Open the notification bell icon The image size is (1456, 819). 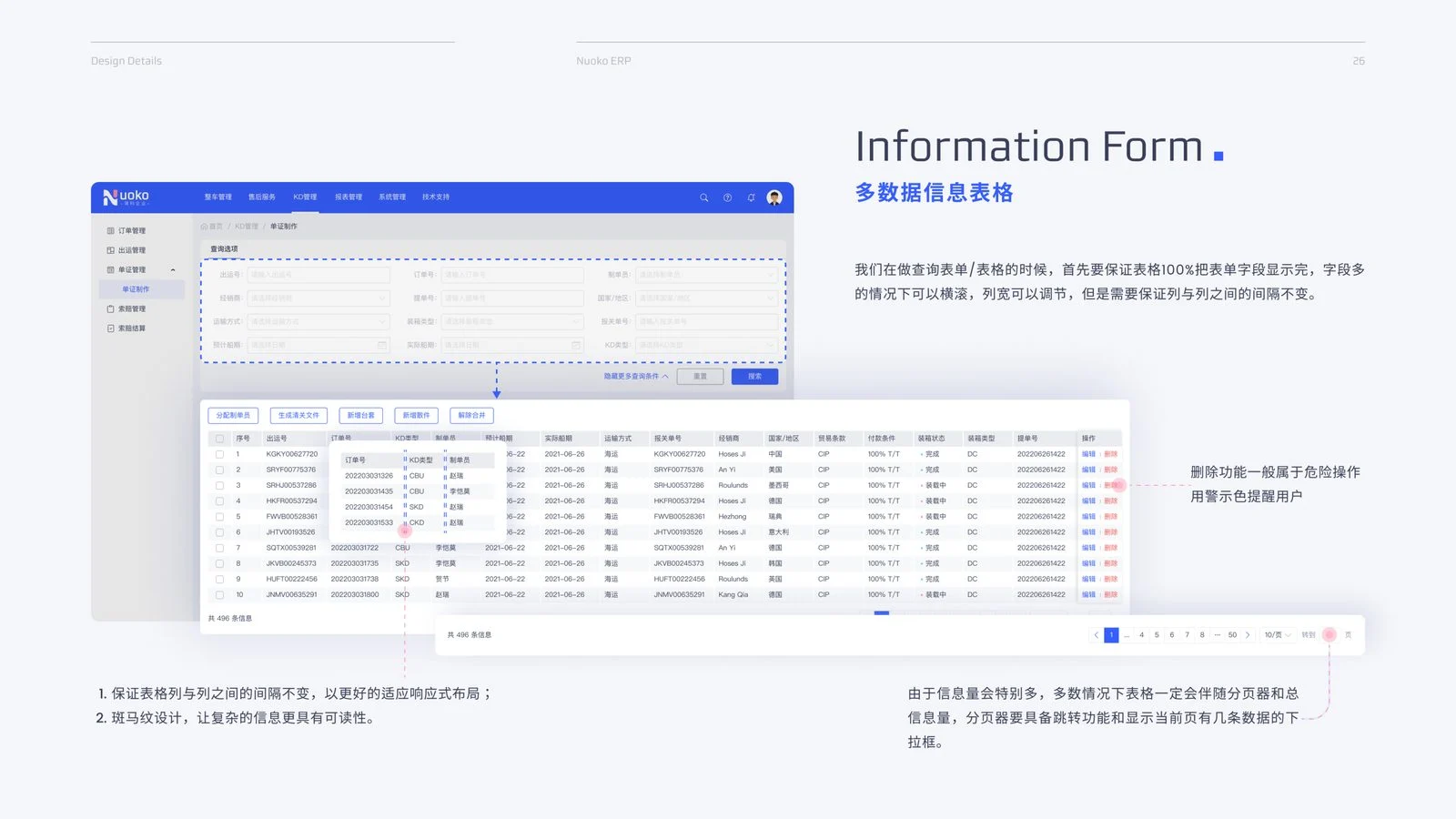point(751,197)
